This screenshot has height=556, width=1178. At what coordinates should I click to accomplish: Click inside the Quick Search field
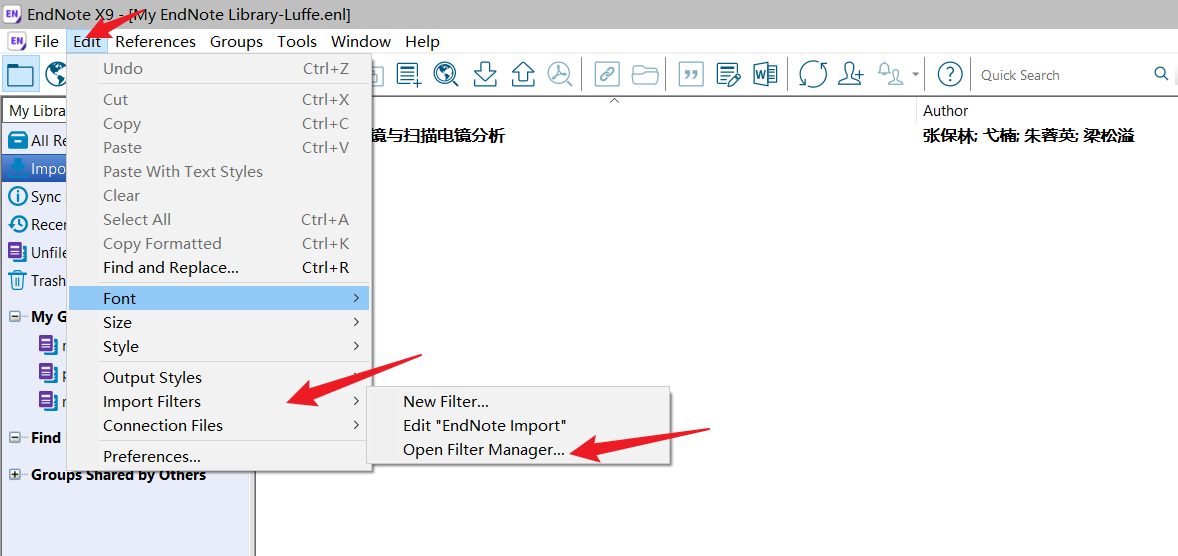pos(1063,74)
